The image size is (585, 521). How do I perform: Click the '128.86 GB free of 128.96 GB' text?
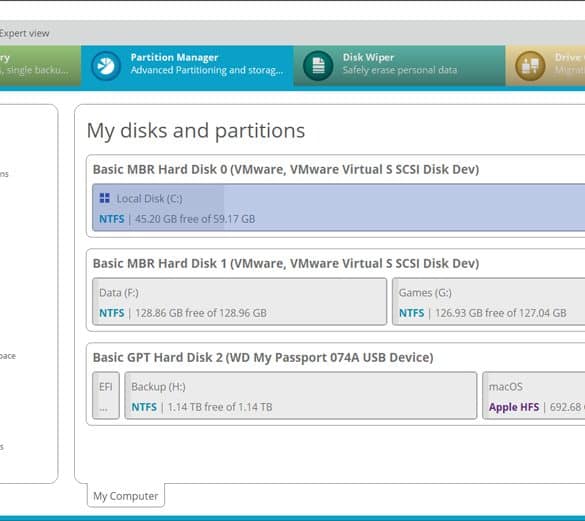tap(201, 313)
